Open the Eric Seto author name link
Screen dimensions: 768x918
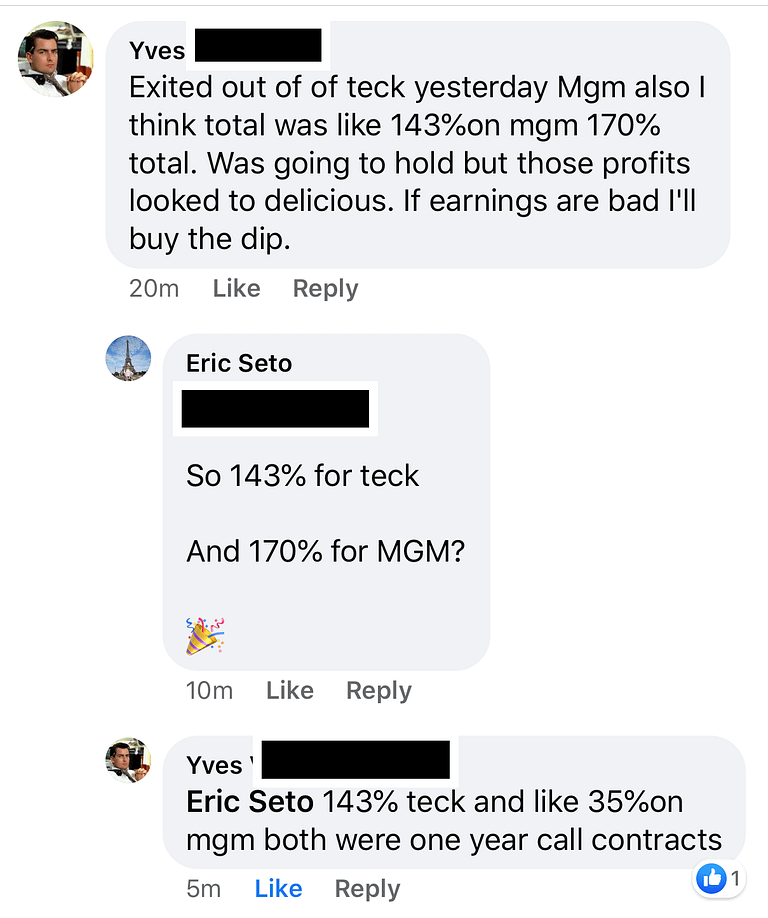(239, 363)
